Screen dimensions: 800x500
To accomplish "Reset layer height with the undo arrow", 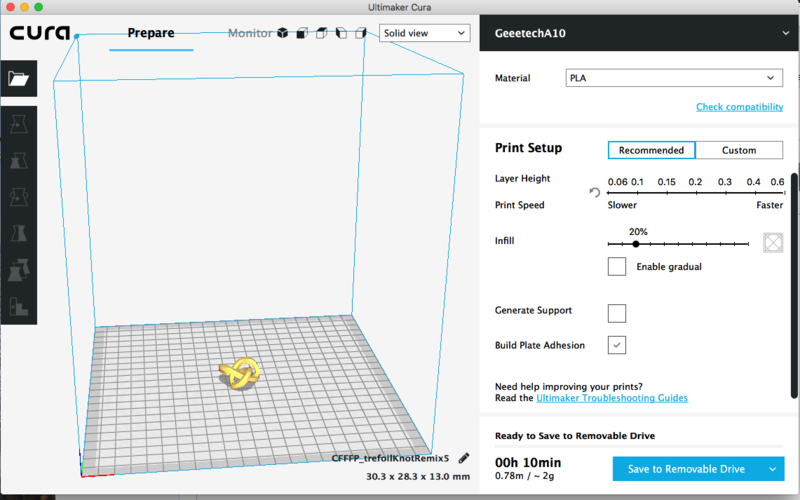I will pos(595,192).
